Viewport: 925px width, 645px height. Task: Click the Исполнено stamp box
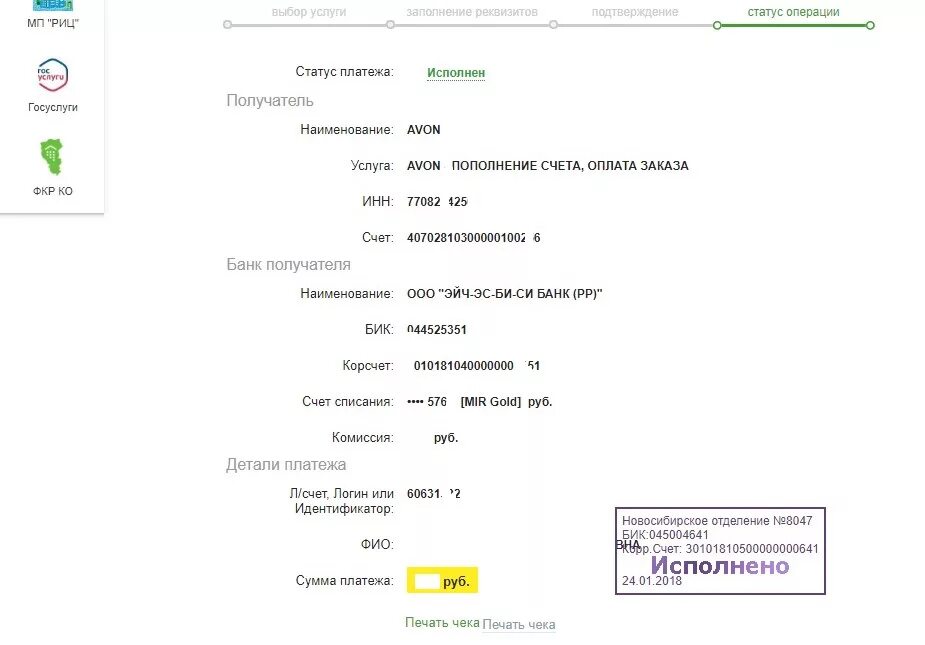(720, 551)
